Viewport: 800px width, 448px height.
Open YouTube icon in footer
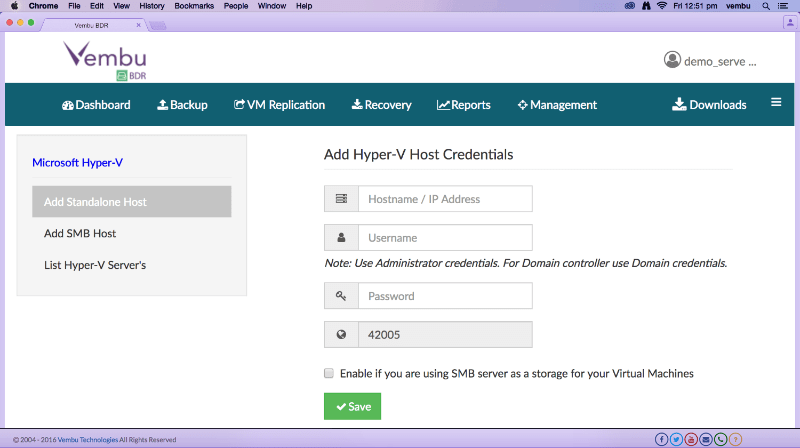click(x=691, y=439)
